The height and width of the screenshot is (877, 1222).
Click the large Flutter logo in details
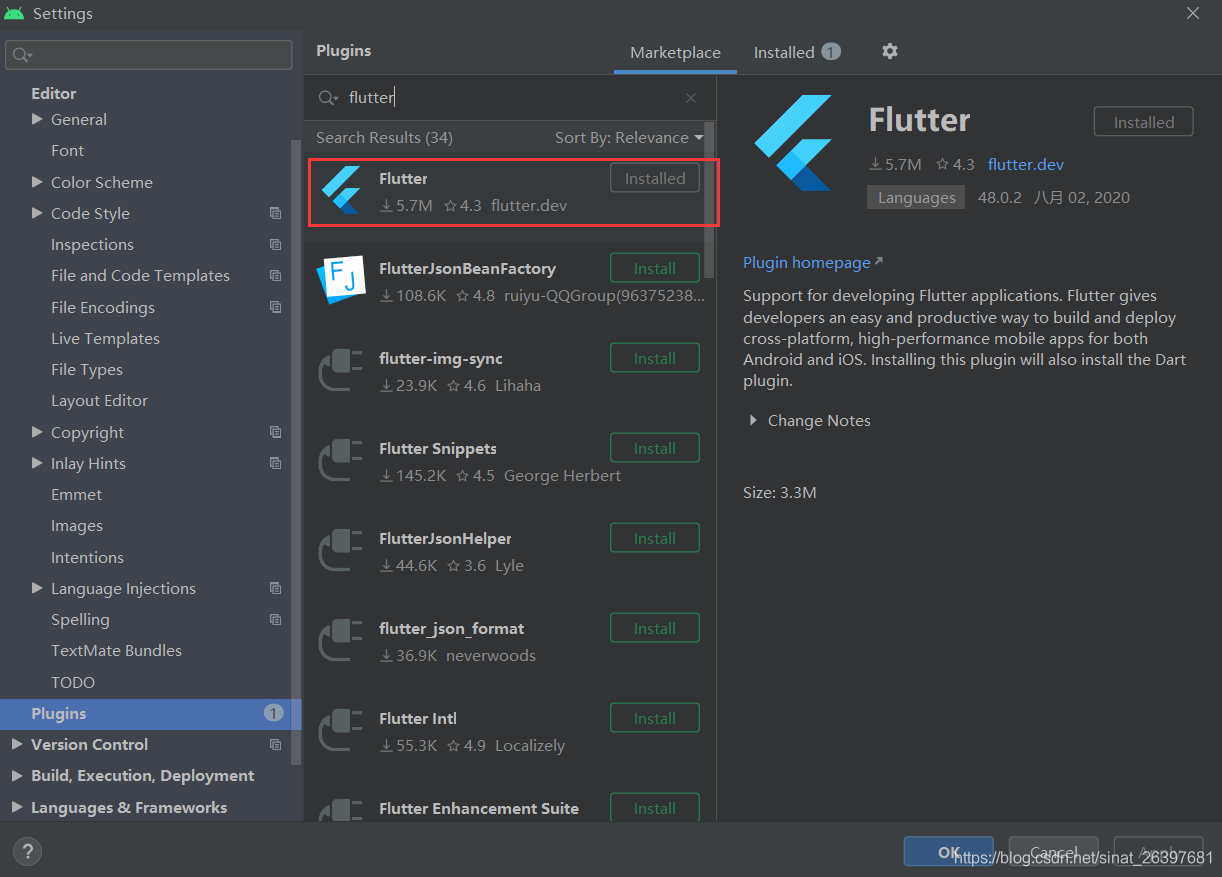[793, 143]
